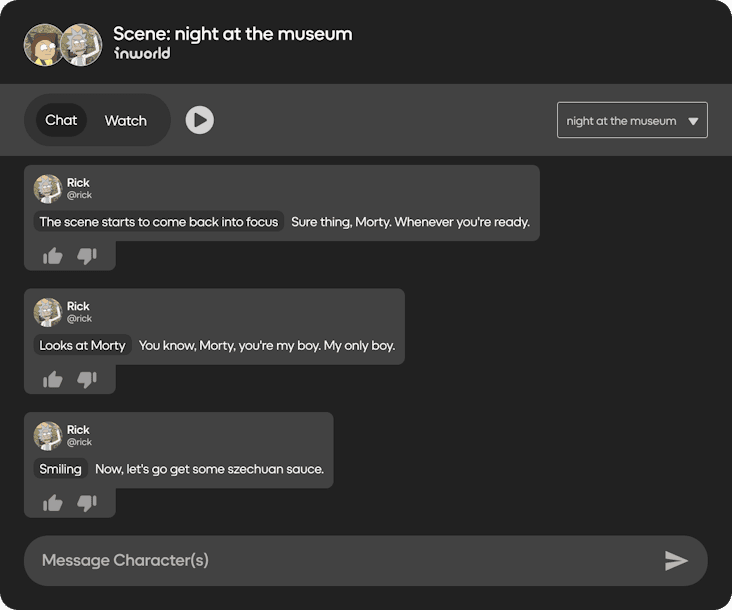Screen dimensions: 732x610
Task: Click Rick's name in third message
Action: point(78,430)
